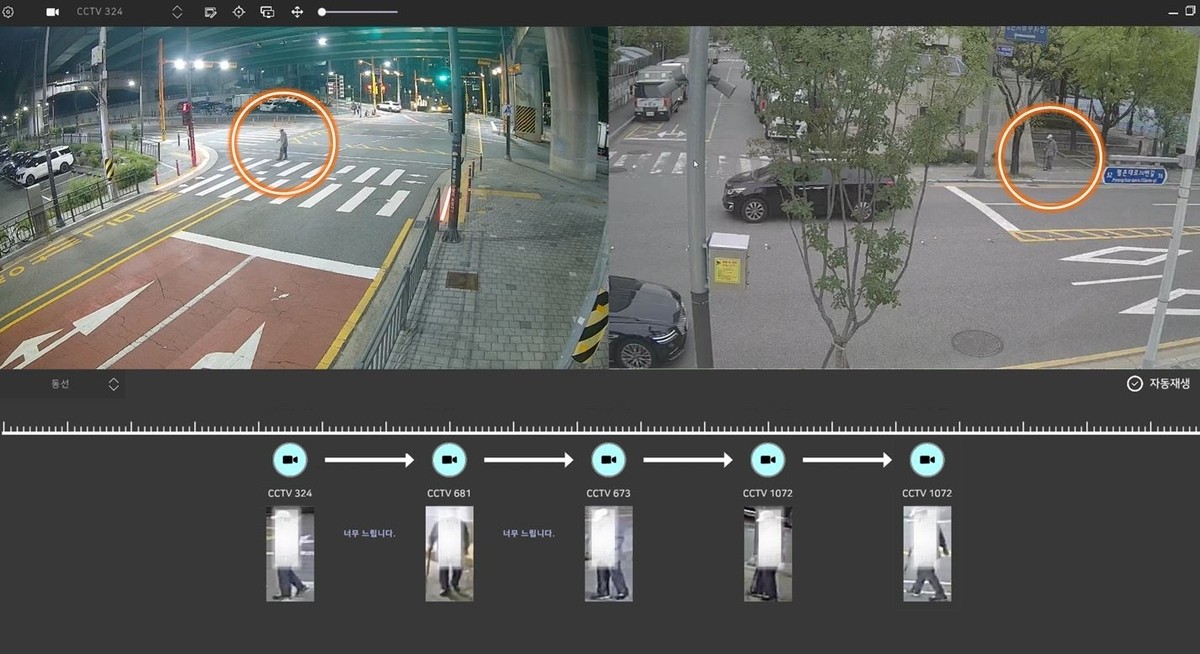Activate the four-arrow pan tool
The height and width of the screenshot is (654, 1200).
click(x=297, y=12)
